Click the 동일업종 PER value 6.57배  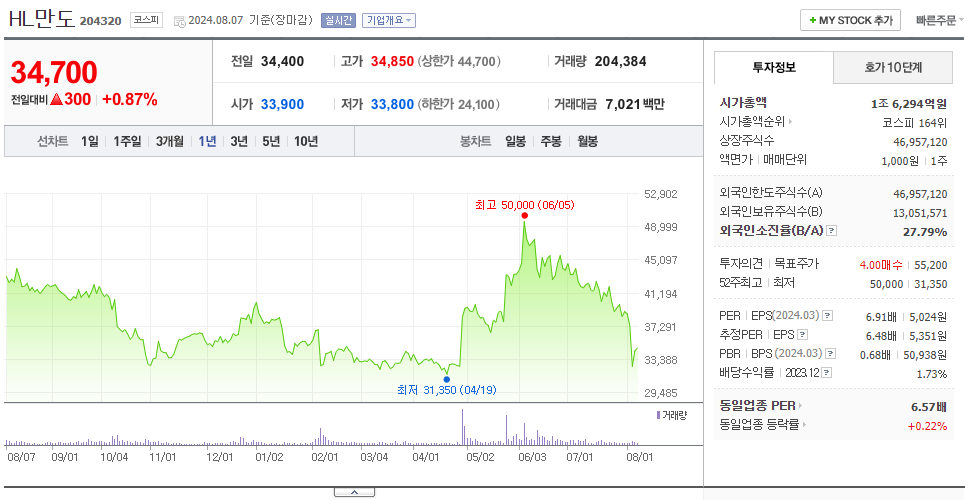point(929,407)
